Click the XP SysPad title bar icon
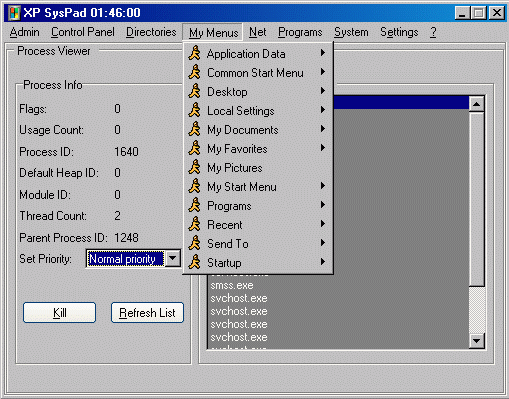This screenshot has height=399, width=509. (x=14, y=13)
